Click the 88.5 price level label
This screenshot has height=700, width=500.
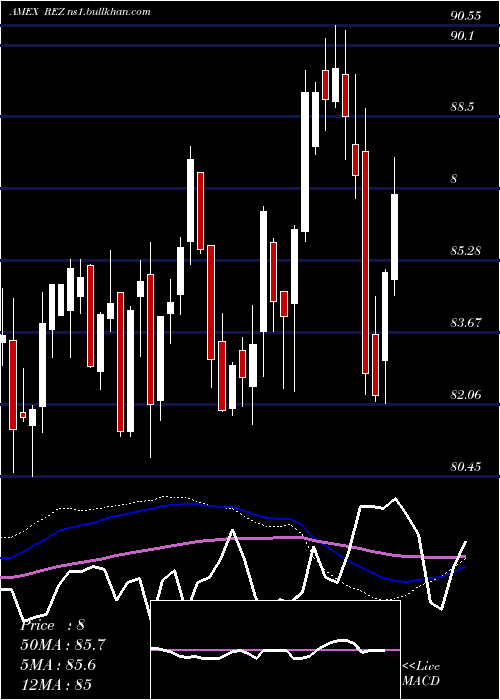(x=462, y=107)
